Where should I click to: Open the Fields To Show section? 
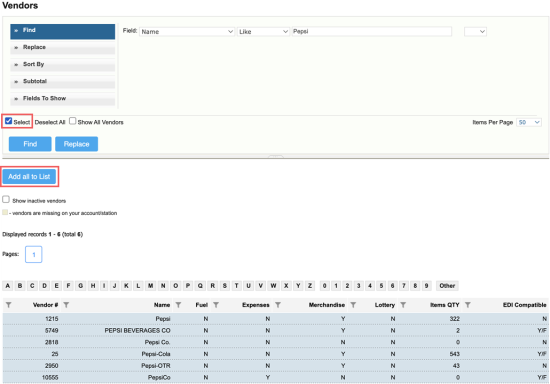tap(62, 99)
